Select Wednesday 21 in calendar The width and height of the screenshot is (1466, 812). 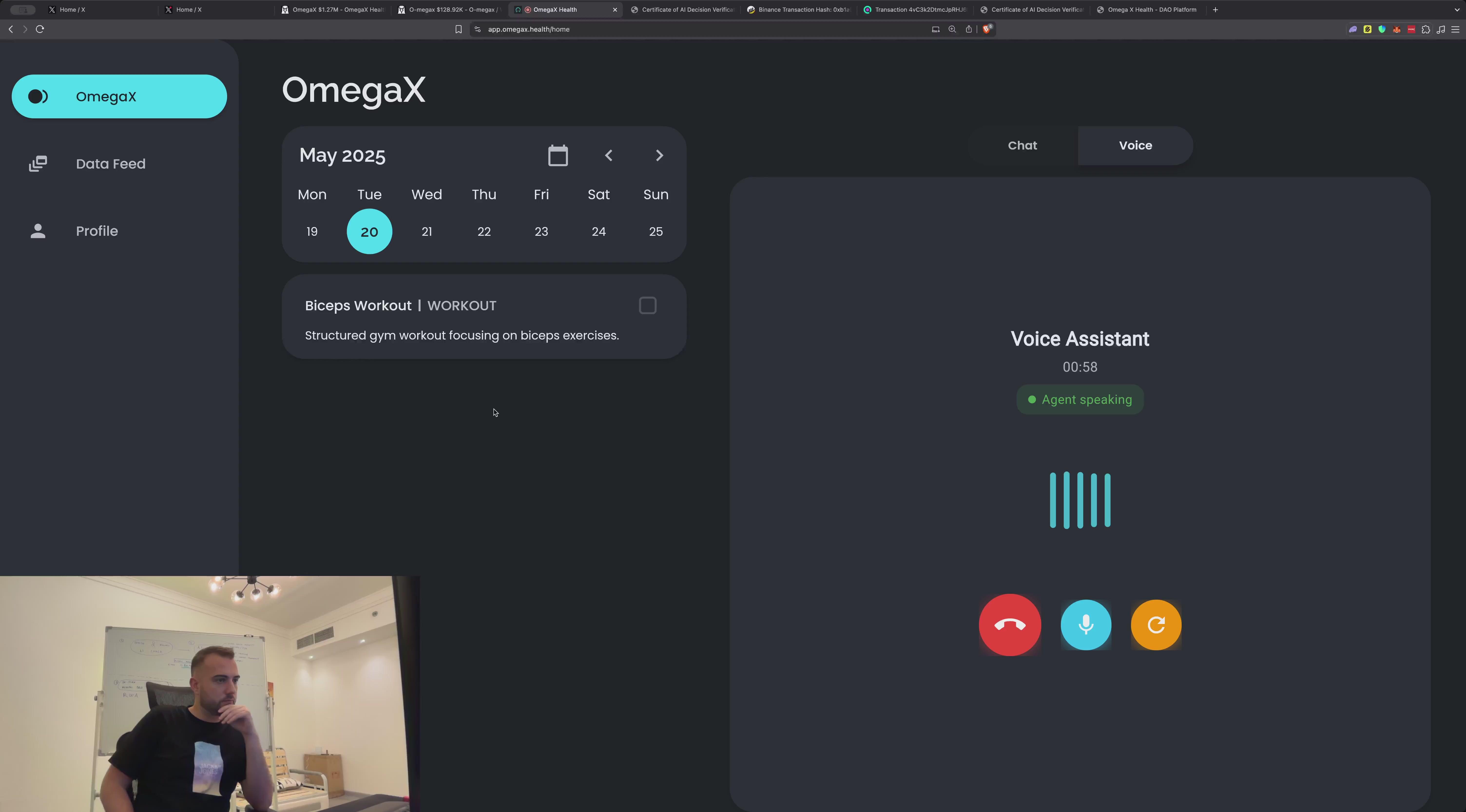click(427, 231)
